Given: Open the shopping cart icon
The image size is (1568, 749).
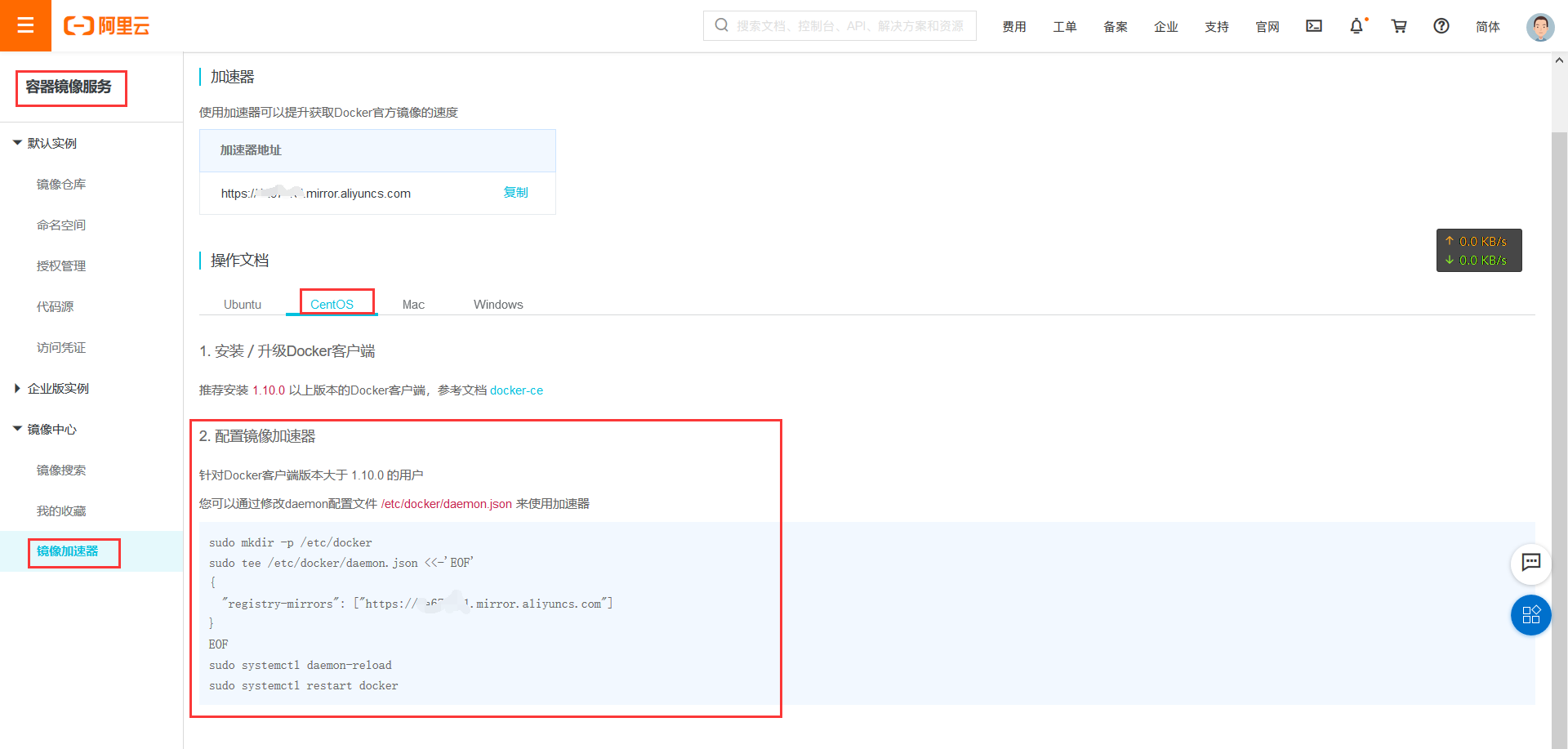Looking at the screenshot, I should [1399, 26].
